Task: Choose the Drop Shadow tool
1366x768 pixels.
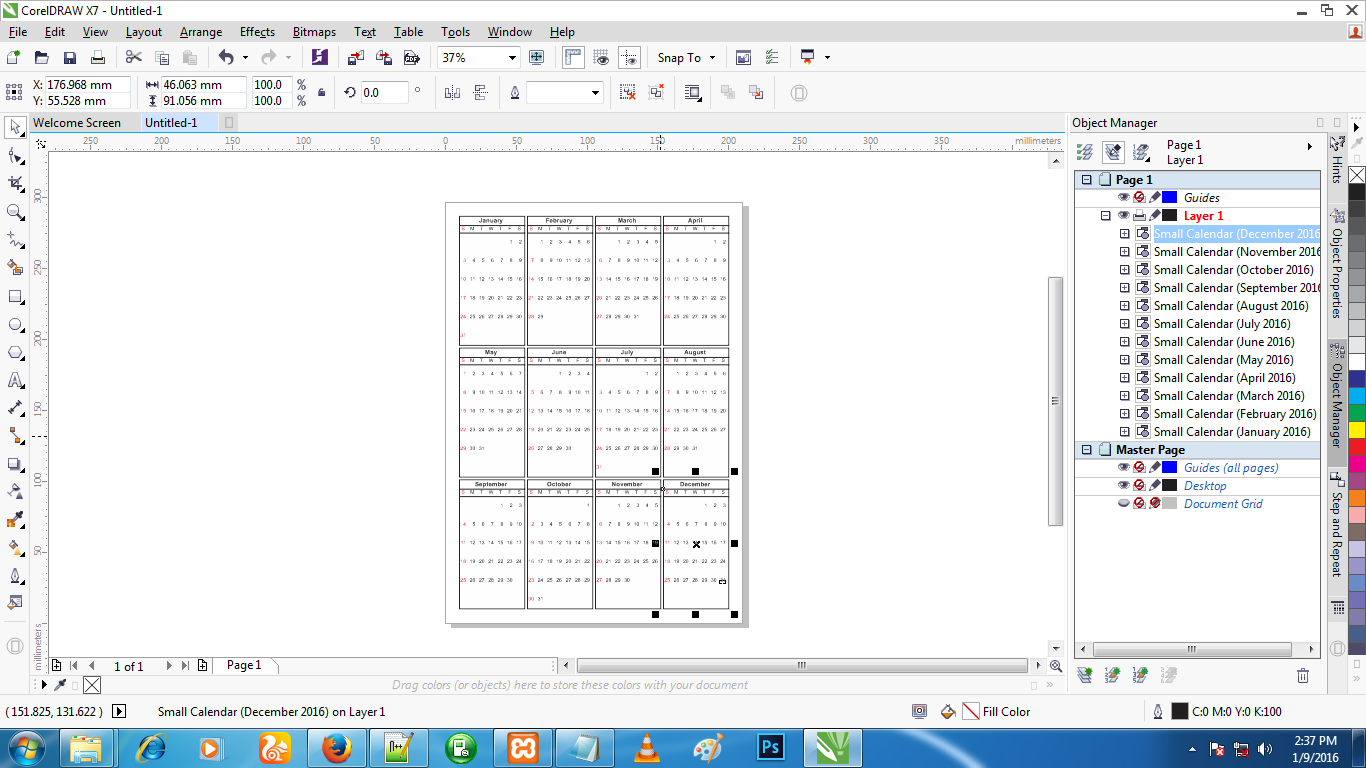Action: pos(15,464)
